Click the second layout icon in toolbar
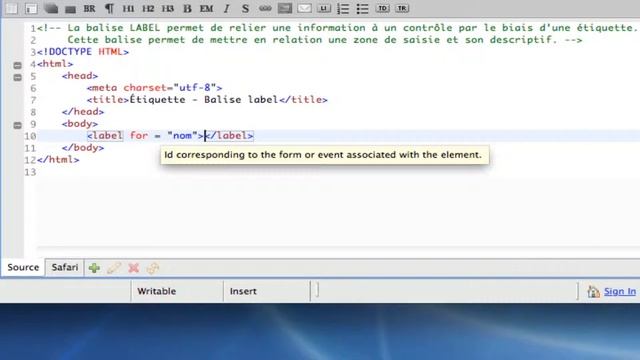The width and height of the screenshot is (640, 360). [x=31, y=9]
